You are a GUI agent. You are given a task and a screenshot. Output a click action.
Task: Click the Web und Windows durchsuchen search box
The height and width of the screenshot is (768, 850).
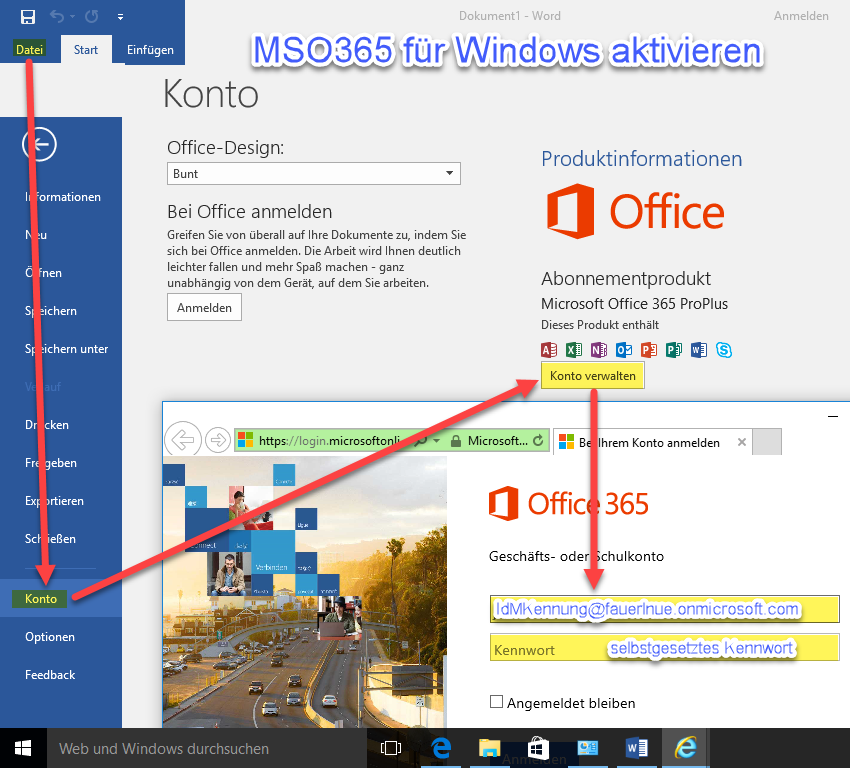click(x=207, y=748)
